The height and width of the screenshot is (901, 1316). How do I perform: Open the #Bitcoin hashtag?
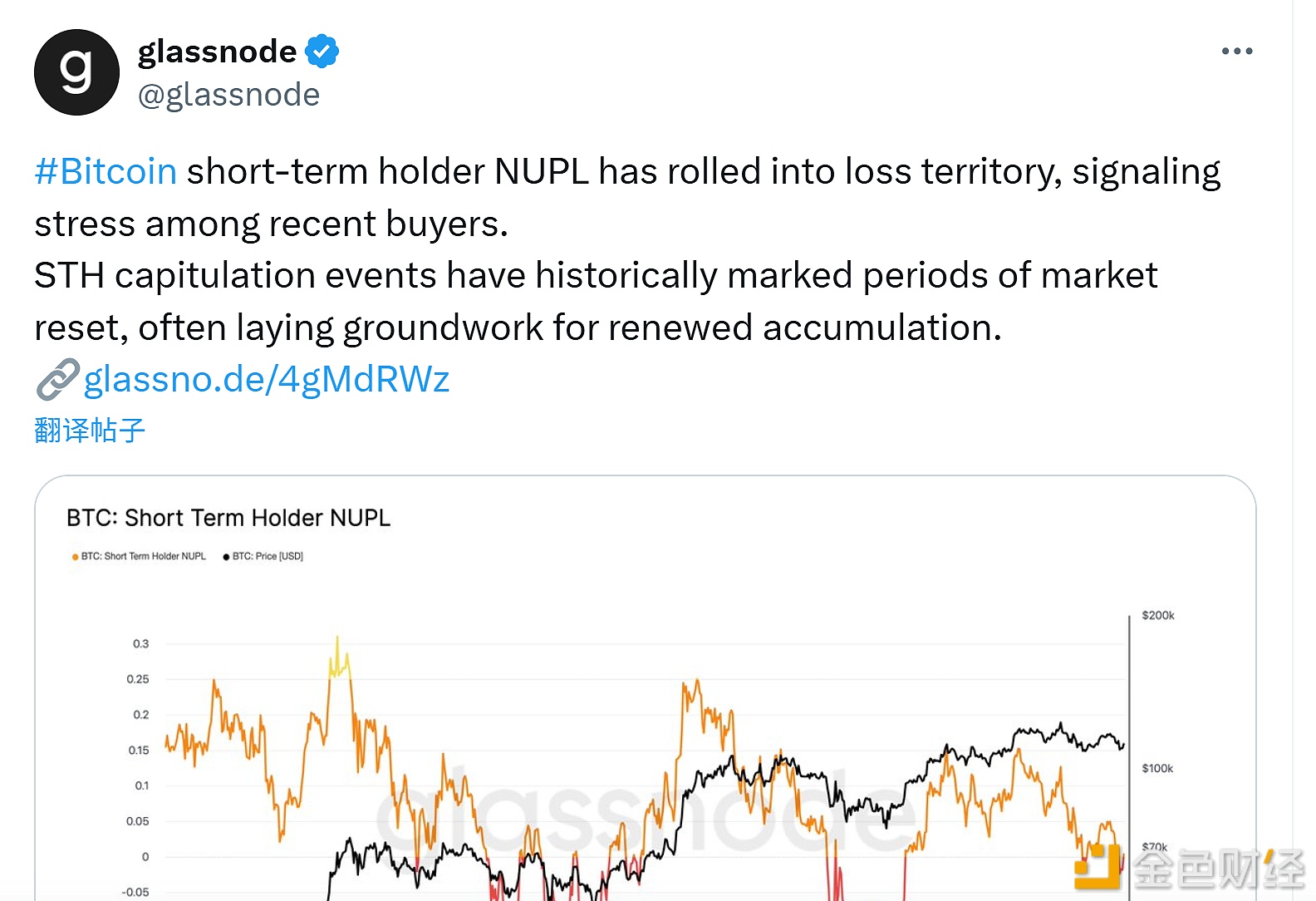point(106,172)
